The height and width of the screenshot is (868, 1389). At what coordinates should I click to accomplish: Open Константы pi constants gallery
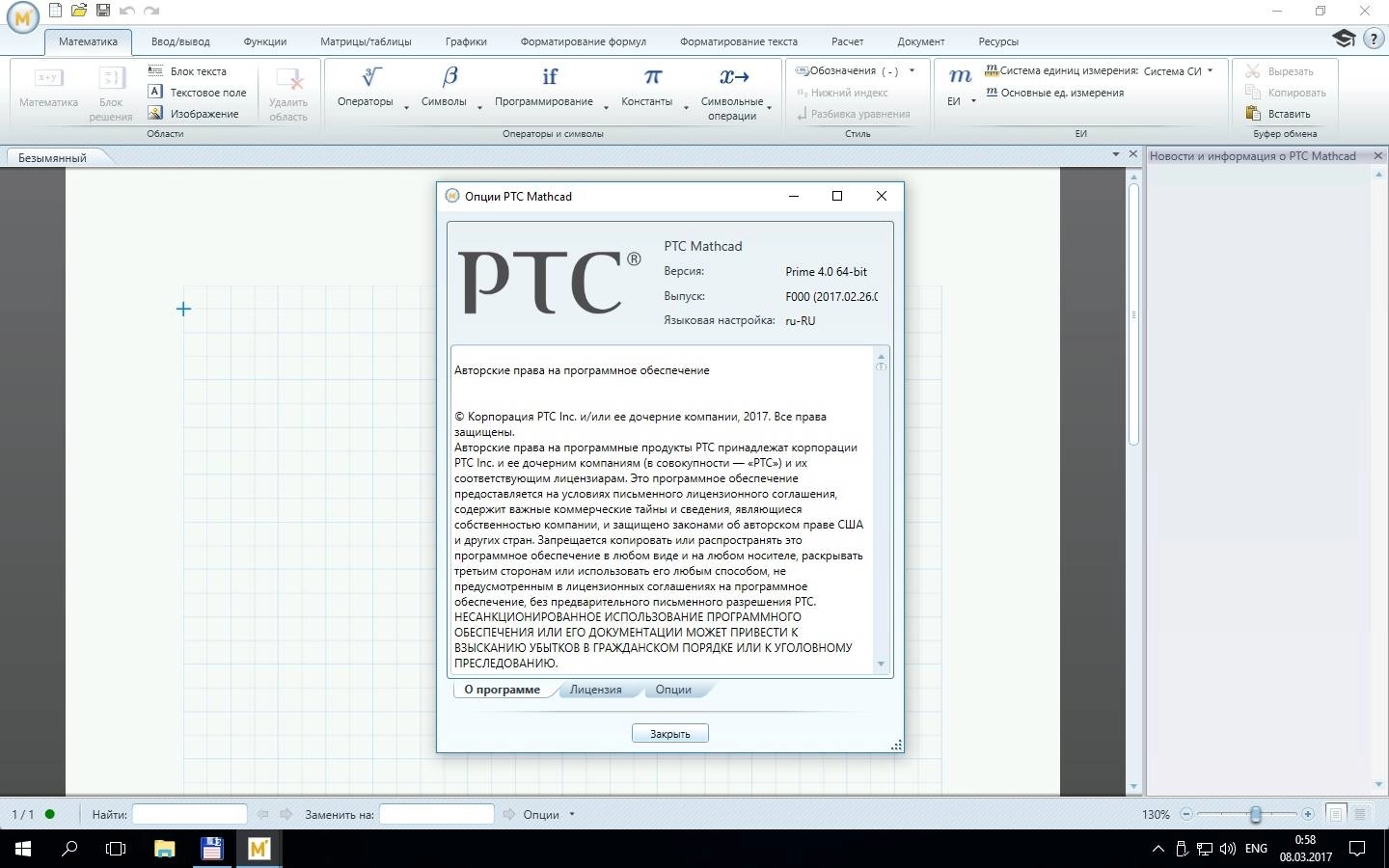tap(647, 88)
